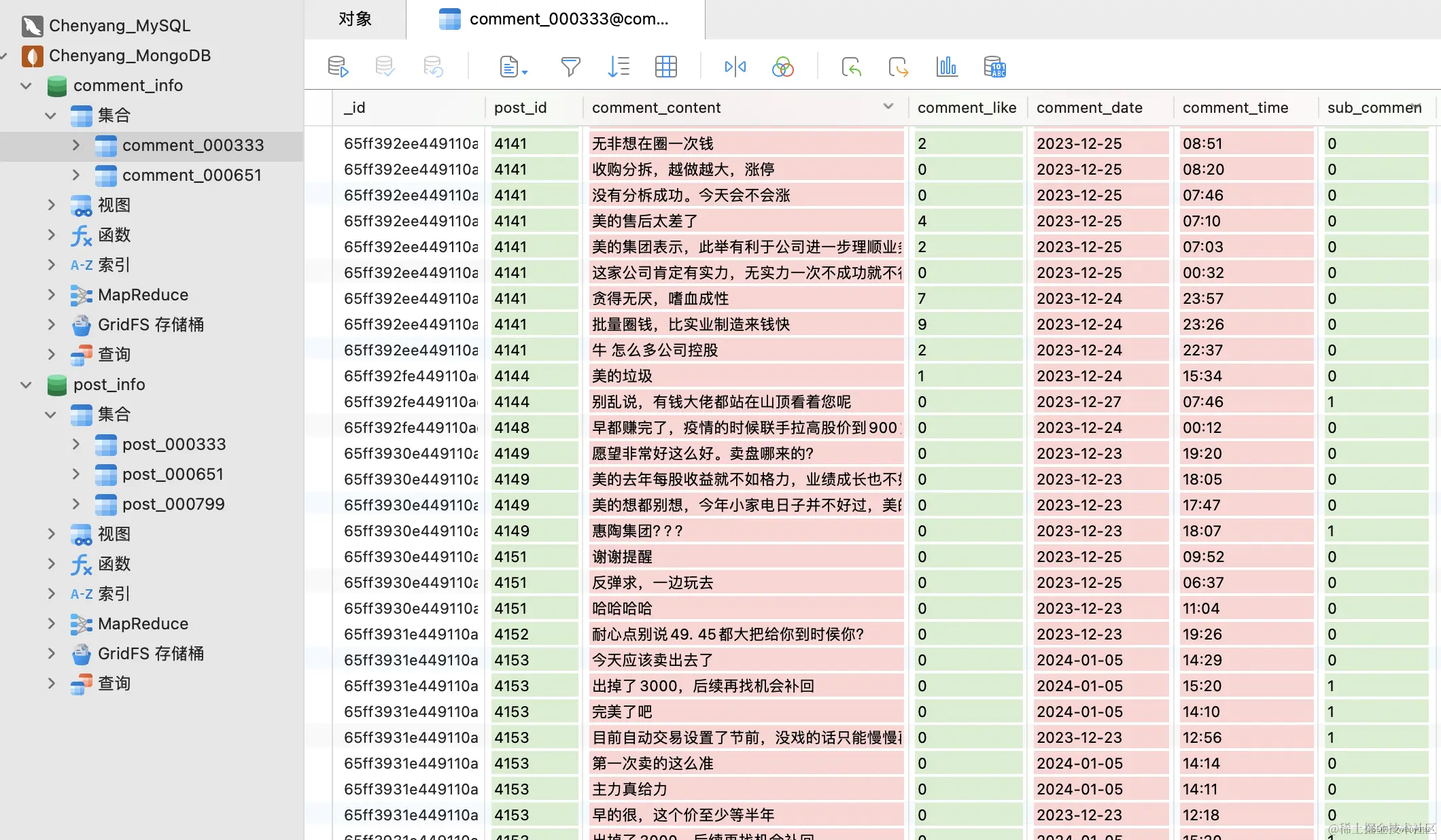
Task: Click the post_info database icon
Action: coord(57,385)
